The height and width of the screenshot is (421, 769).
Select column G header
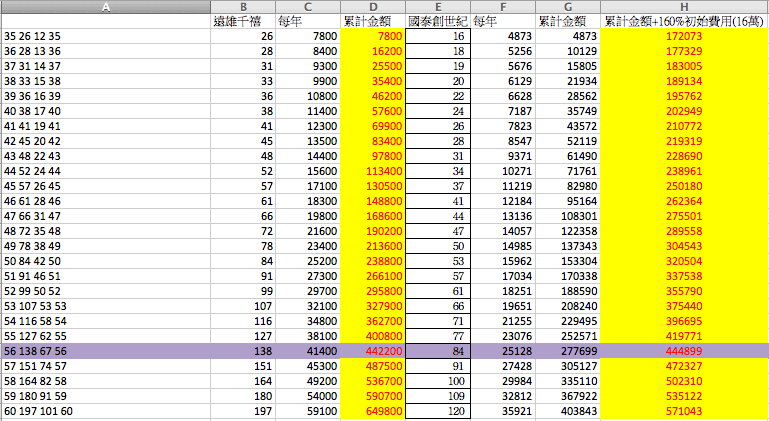pyautogui.click(x=568, y=7)
